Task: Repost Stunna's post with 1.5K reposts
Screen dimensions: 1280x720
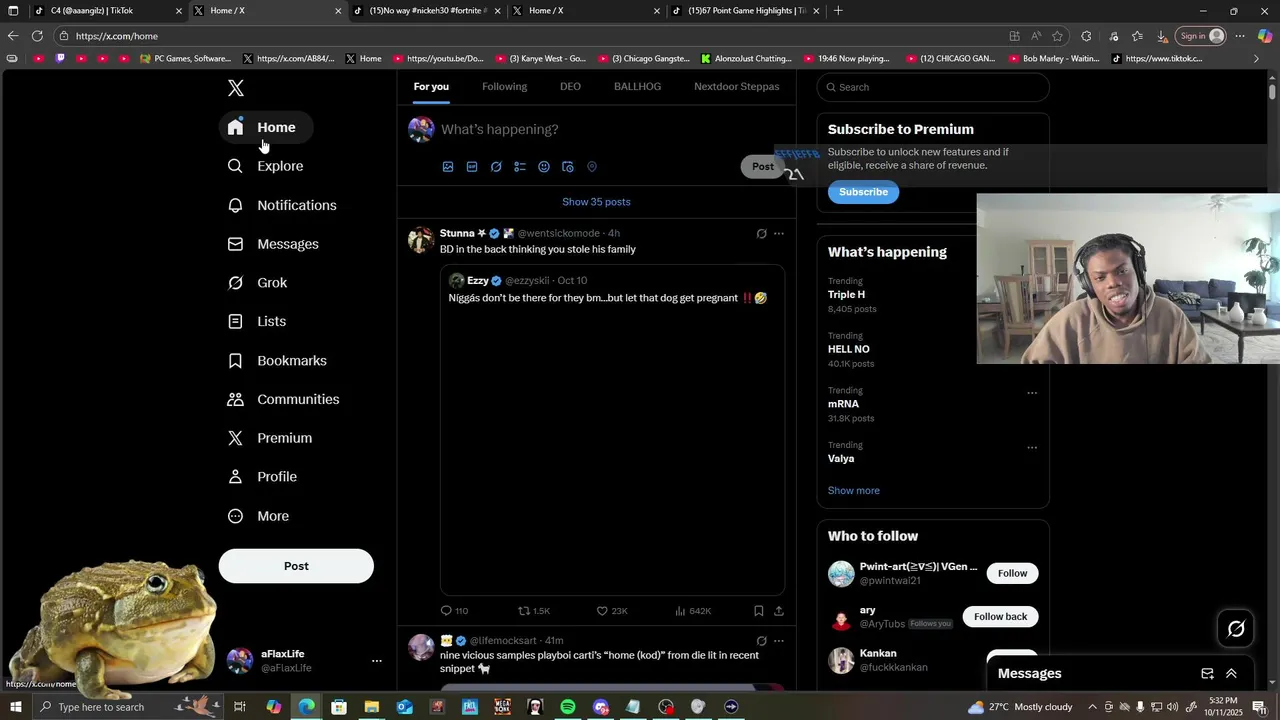Action: point(534,611)
